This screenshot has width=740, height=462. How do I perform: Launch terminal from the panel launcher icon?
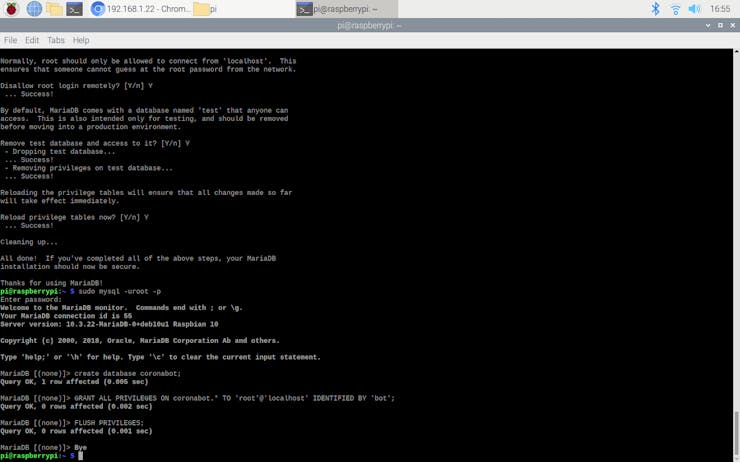[75, 8]
